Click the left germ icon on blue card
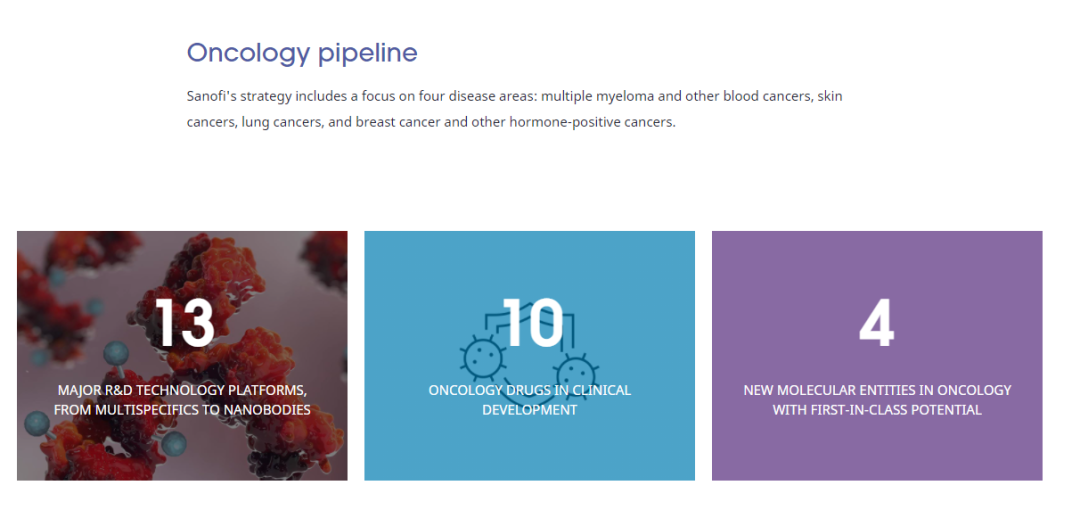The width and height of the screenshot is (1080, 510). [x=483, y=356]
